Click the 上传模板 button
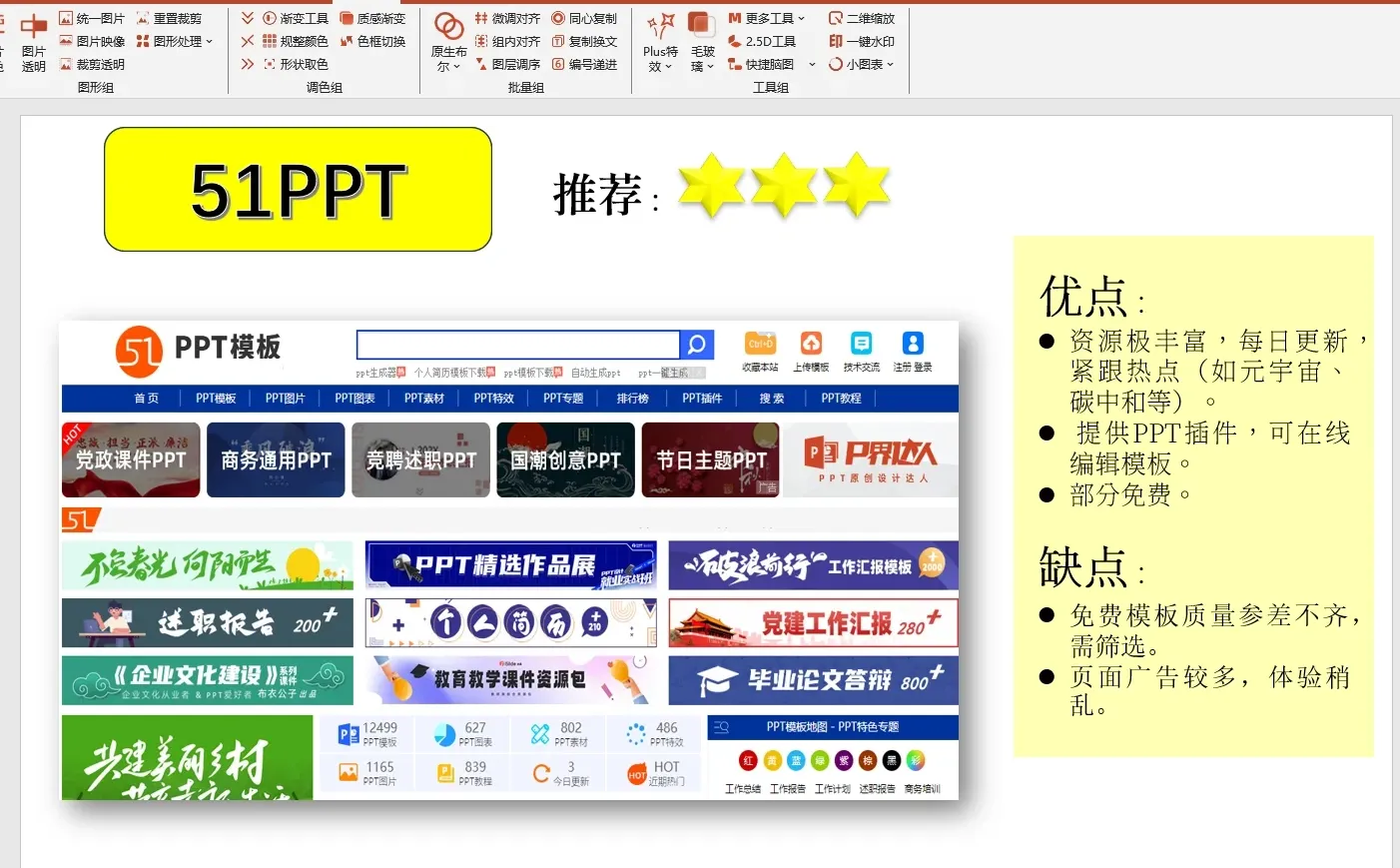Viewport: 1400px width, 868px height. coord(810,350)
